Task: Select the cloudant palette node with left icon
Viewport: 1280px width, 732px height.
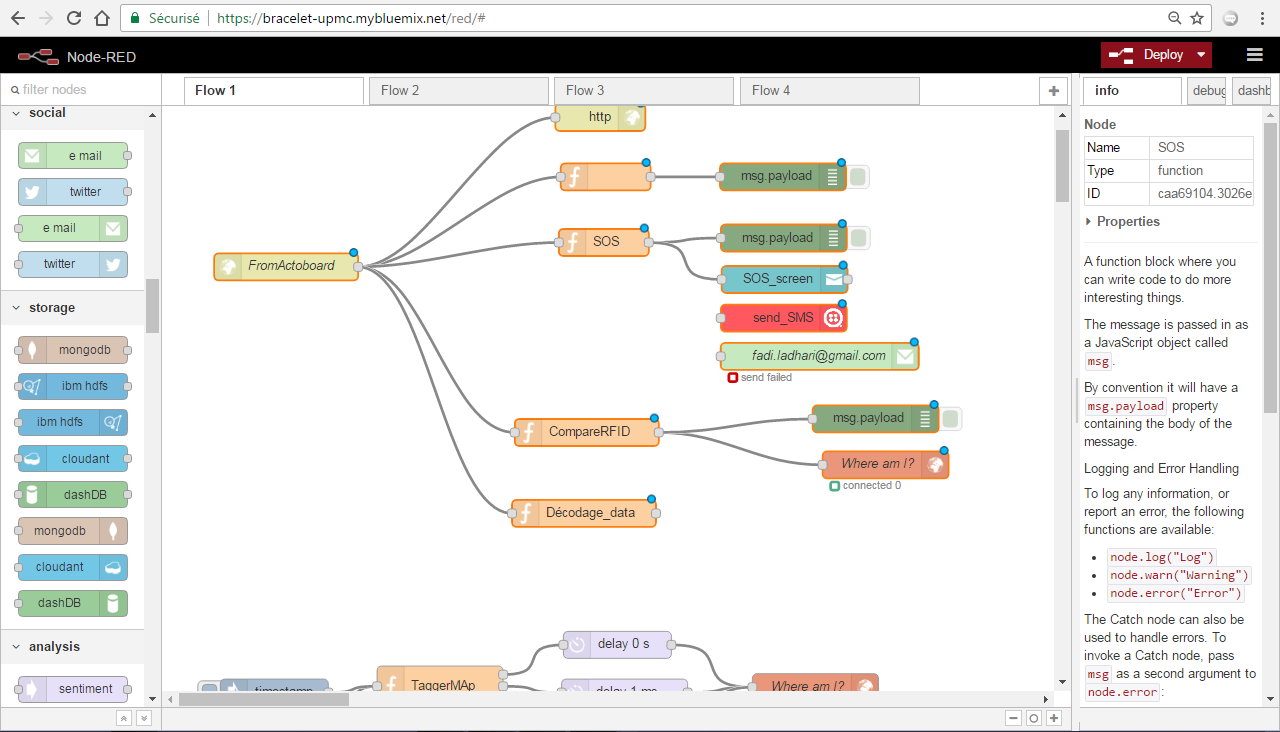Action: (x=73, y=459)
